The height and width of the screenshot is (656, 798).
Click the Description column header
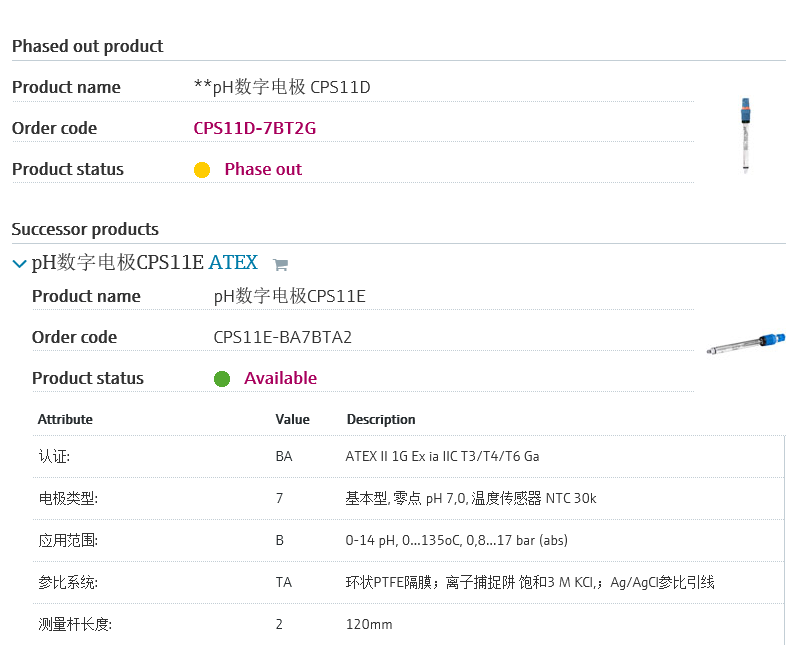click(x=380, y=419)
